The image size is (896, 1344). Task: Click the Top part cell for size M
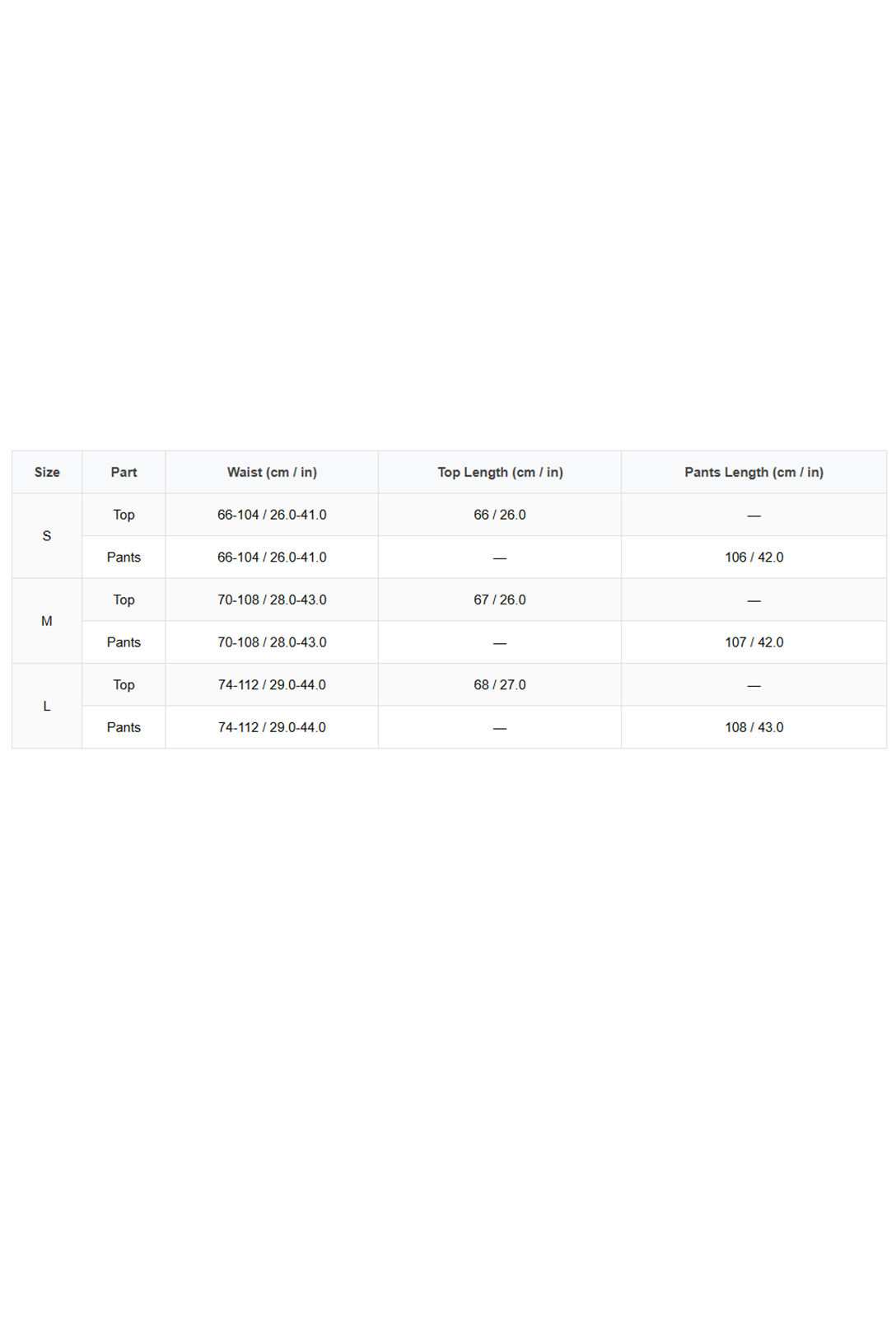[124, 600]
